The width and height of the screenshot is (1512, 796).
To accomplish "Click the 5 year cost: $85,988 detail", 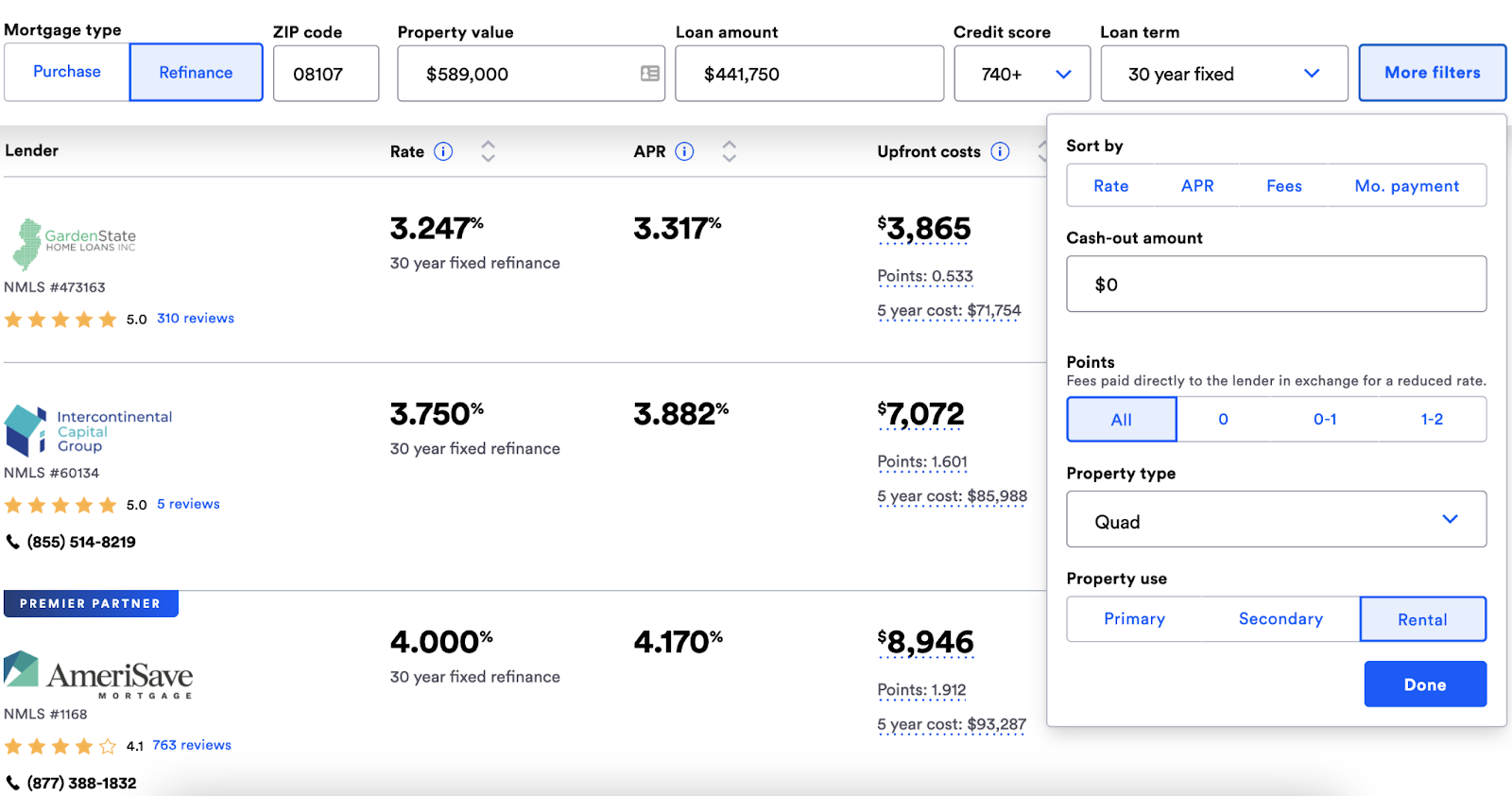I will (952, 495).
